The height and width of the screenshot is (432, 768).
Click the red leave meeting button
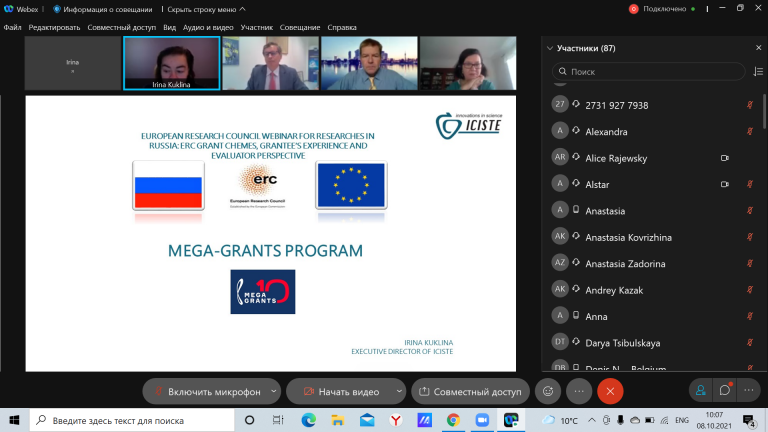pos(610,391)
